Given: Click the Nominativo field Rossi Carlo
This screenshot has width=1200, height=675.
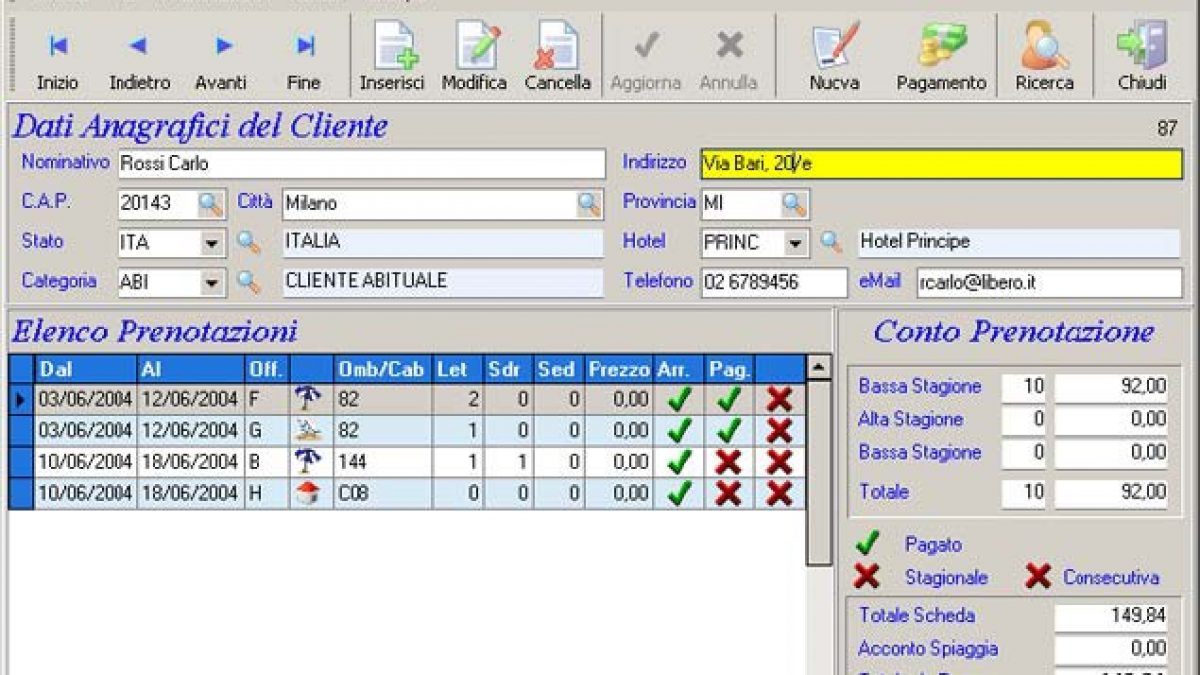Looking at the screenshot, I should tap(361, 164).
